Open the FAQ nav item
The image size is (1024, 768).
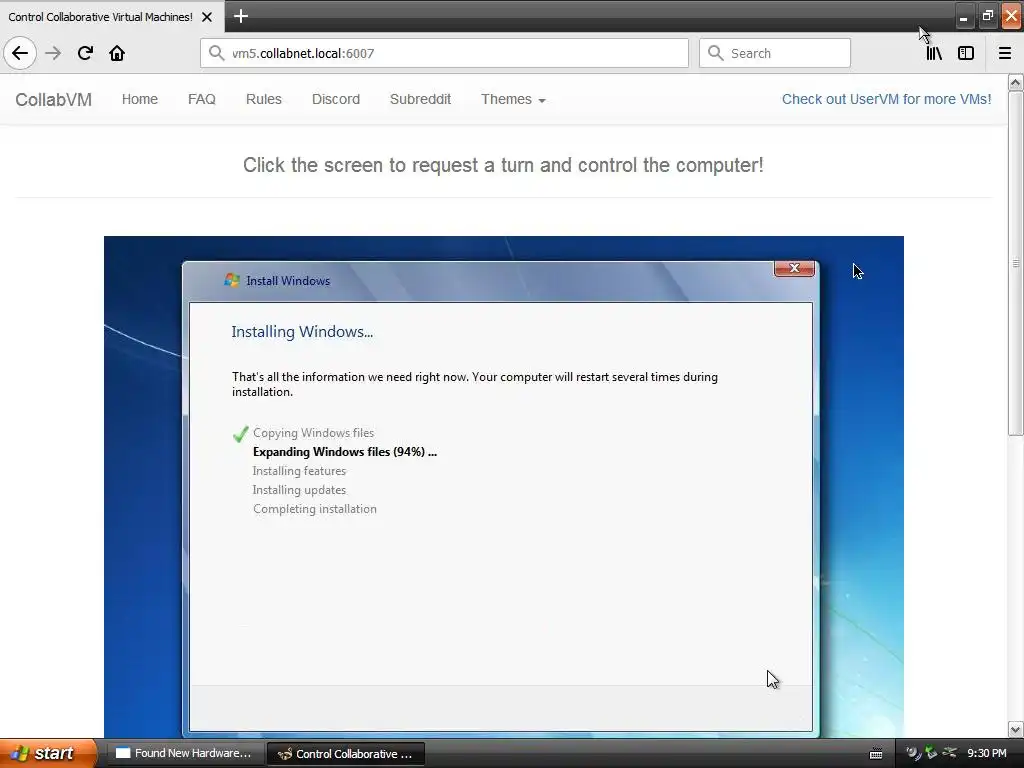point(202,99)
